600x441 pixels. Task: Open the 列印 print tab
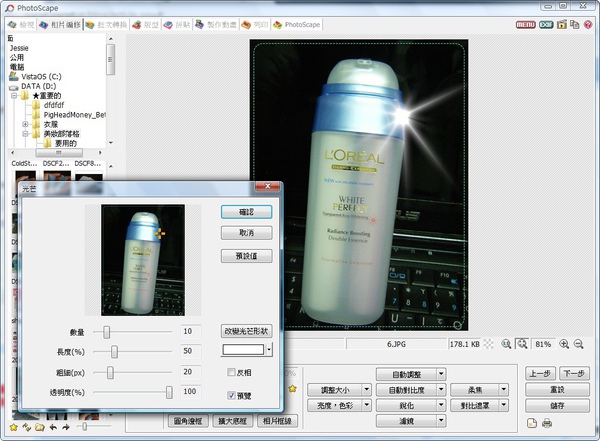click(x=255, y=25)
